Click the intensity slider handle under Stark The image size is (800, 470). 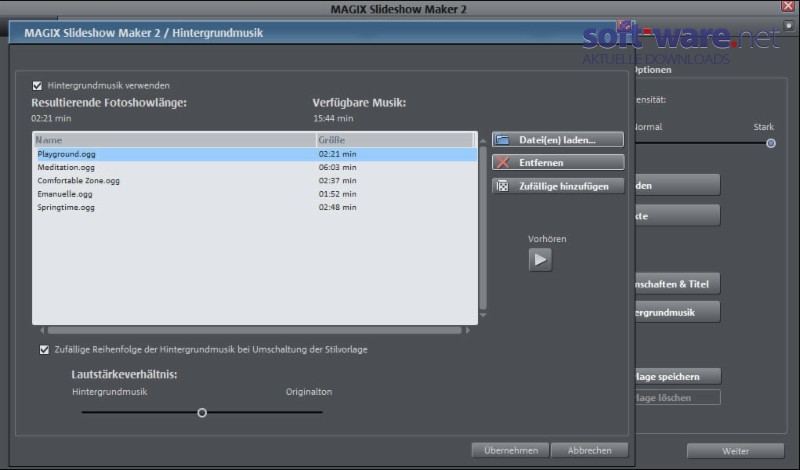[x=771, y=143]
